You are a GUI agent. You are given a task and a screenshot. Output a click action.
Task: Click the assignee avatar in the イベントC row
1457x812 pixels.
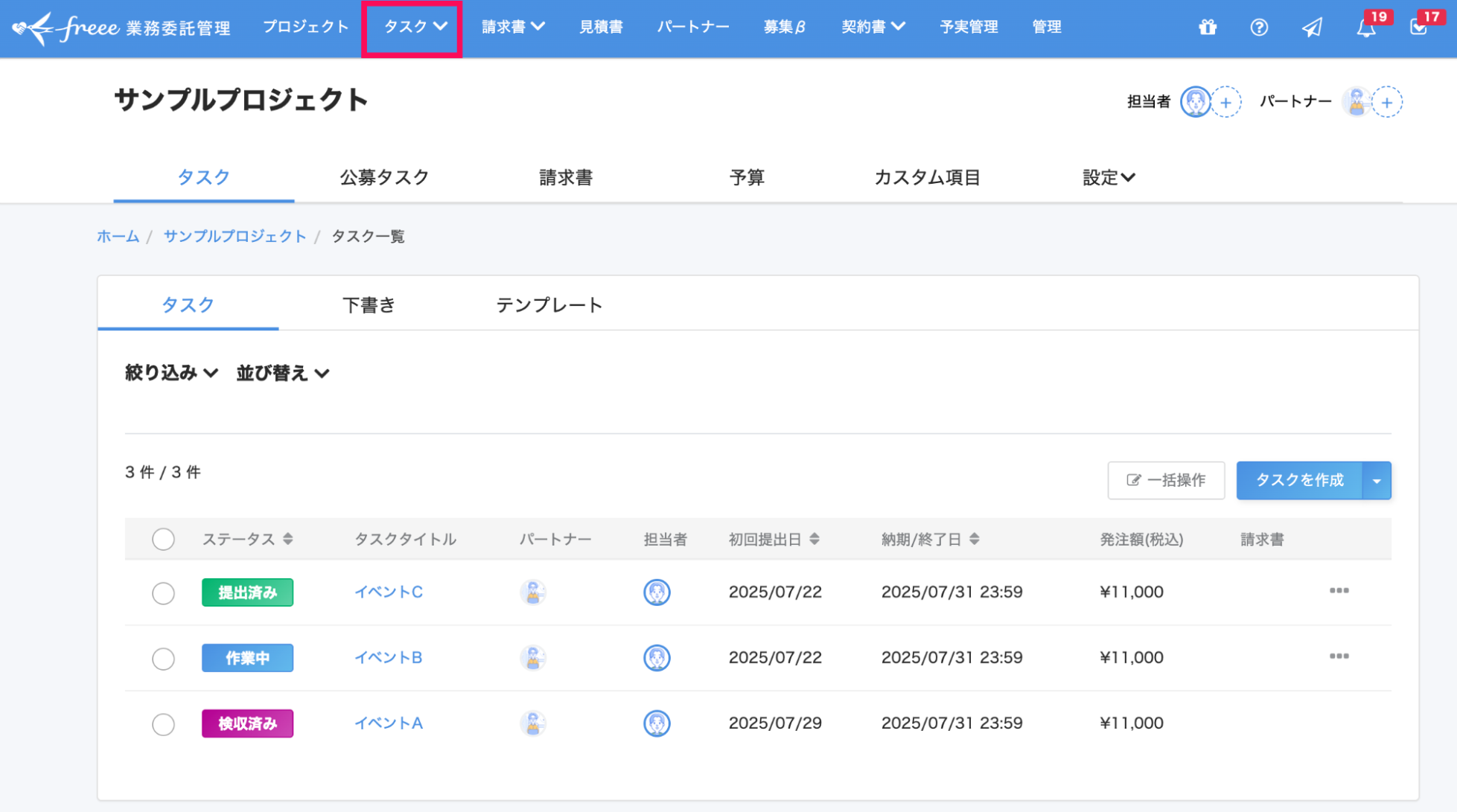pyautogui.click(x=657, y=592)
